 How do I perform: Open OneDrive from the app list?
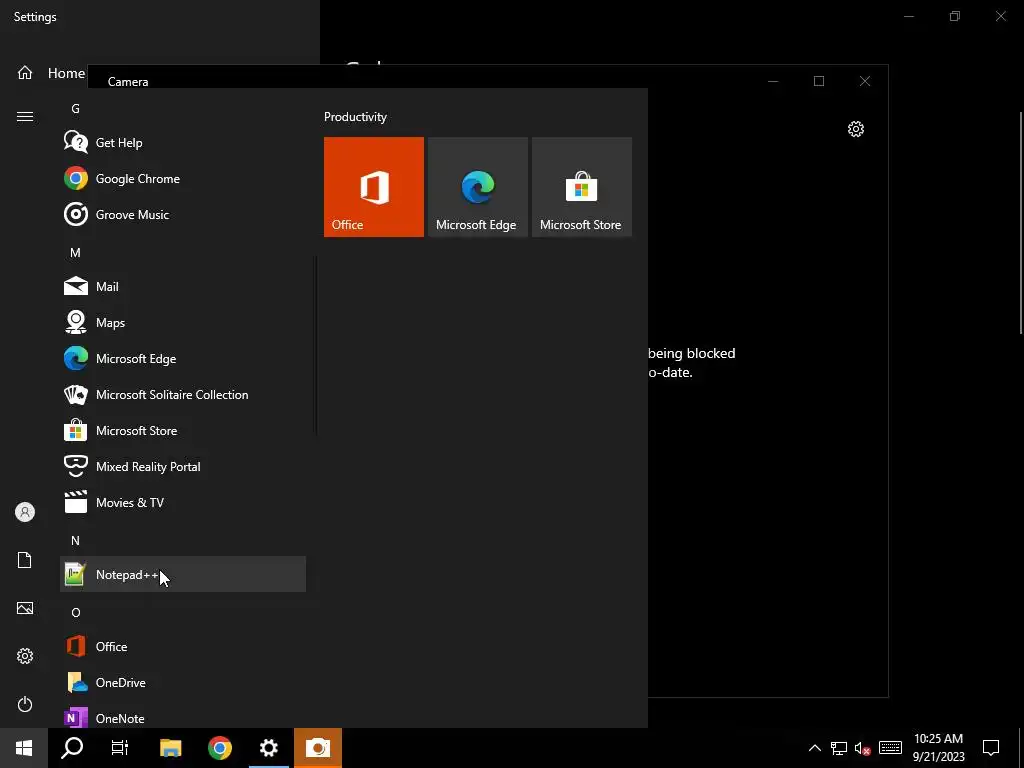click(183, 682)
